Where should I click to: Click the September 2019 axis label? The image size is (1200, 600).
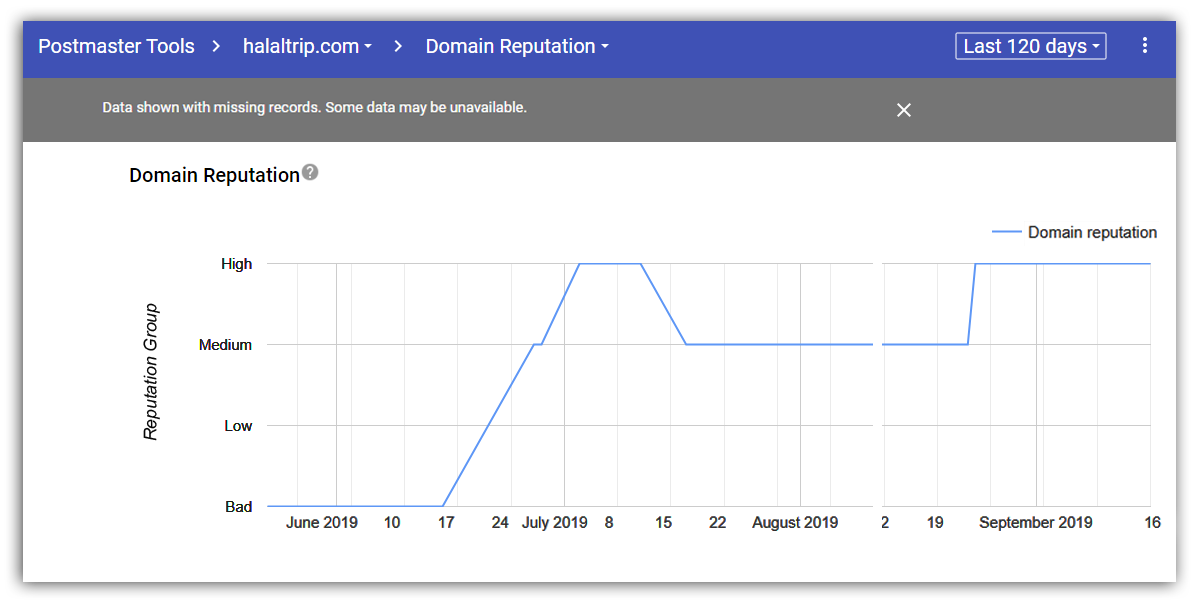click(1036, 522)
